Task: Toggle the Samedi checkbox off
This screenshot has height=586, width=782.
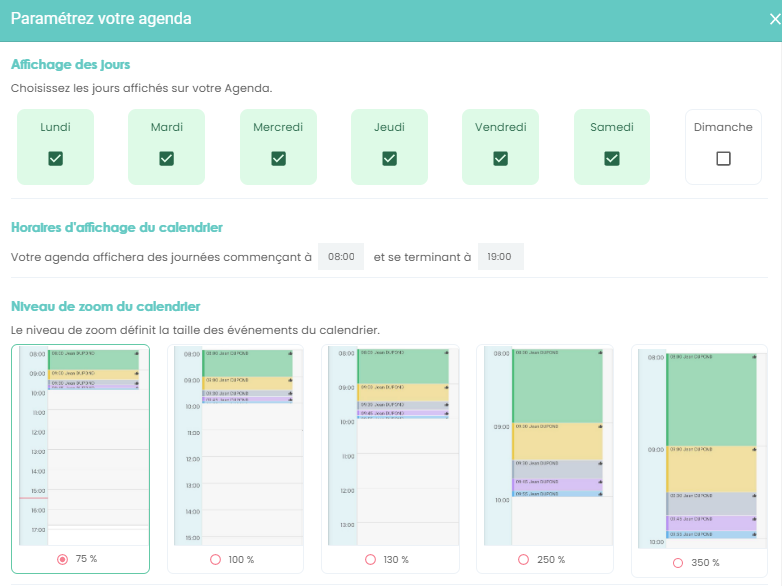Action: pyautogui.click(x=612, y=158)
